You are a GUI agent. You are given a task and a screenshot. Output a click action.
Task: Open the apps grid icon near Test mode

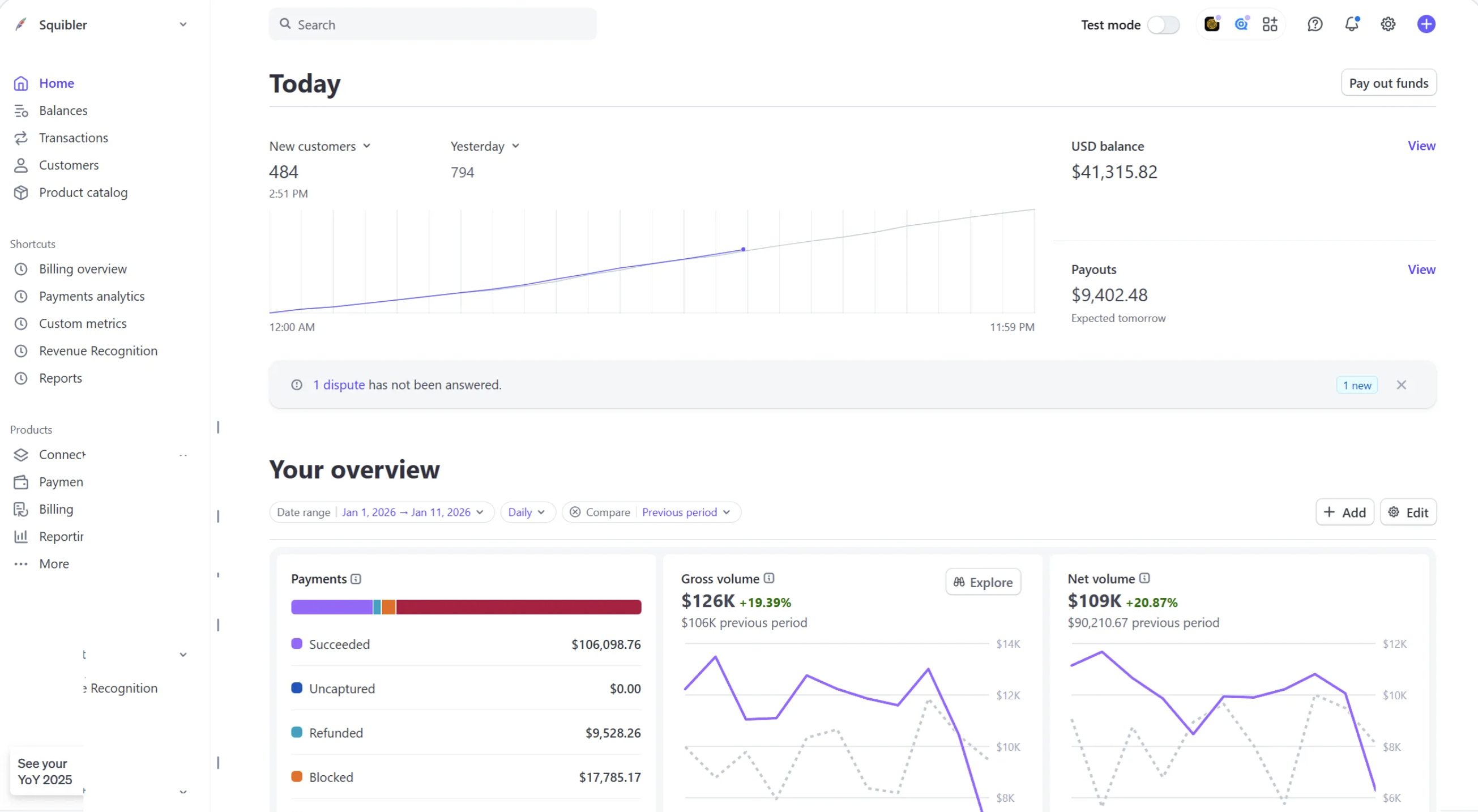click(1269, 24)
